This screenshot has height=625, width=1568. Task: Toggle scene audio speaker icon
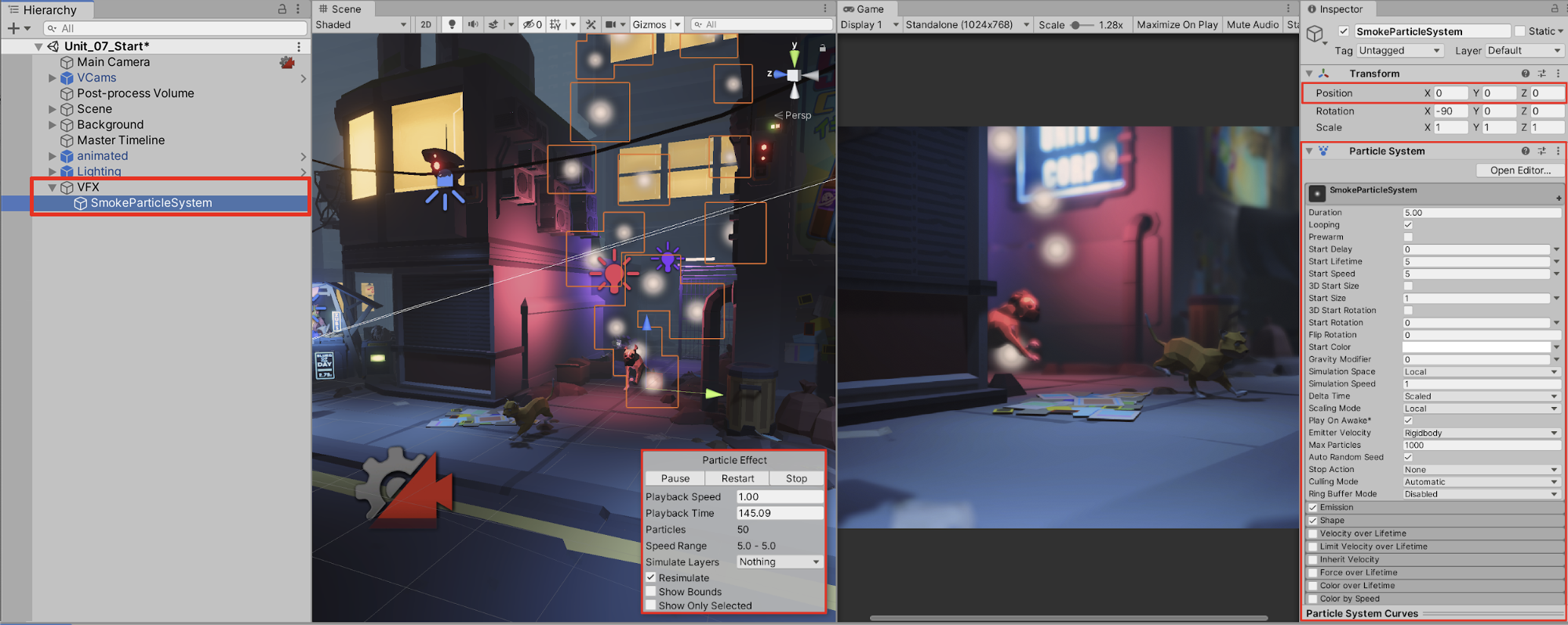click(x=473, y=24)
